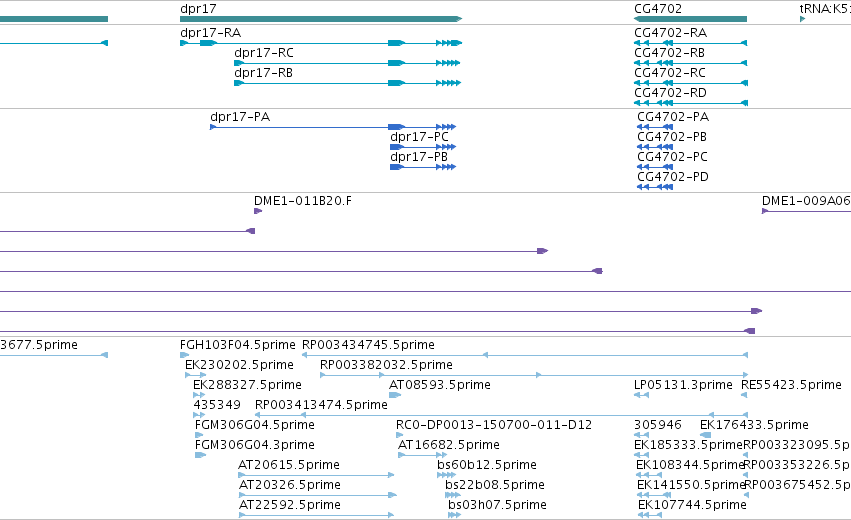The image size is (851, 520).
Task: Select AT16682.5prime EST label
Action: tap(449, 445)
